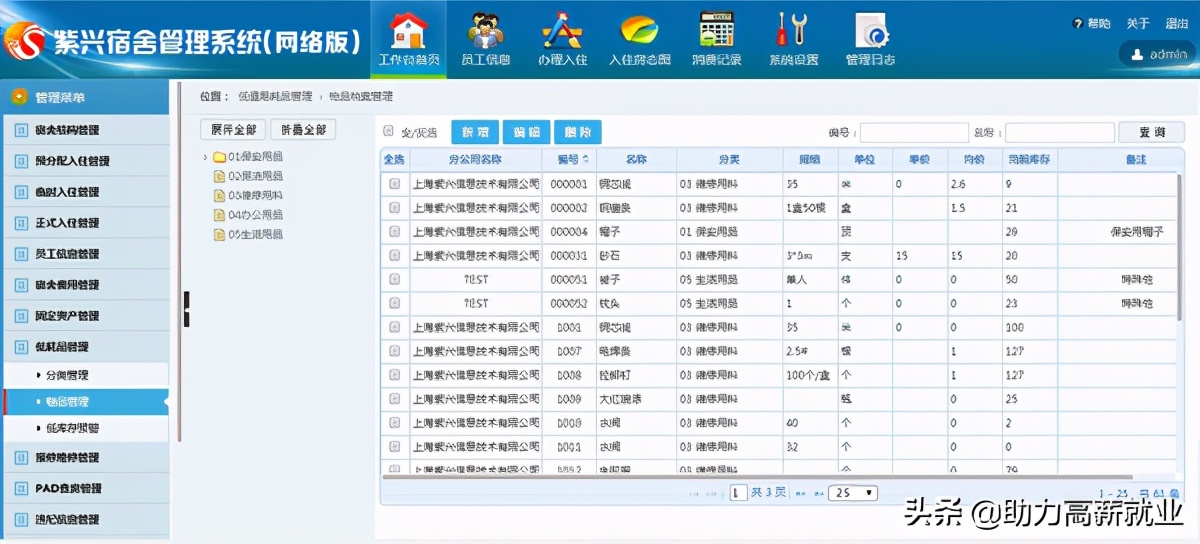Click icon of first sidebar item 宿舍结构管理
This screenshot has height=544, width=1200.
coord(21,130)
